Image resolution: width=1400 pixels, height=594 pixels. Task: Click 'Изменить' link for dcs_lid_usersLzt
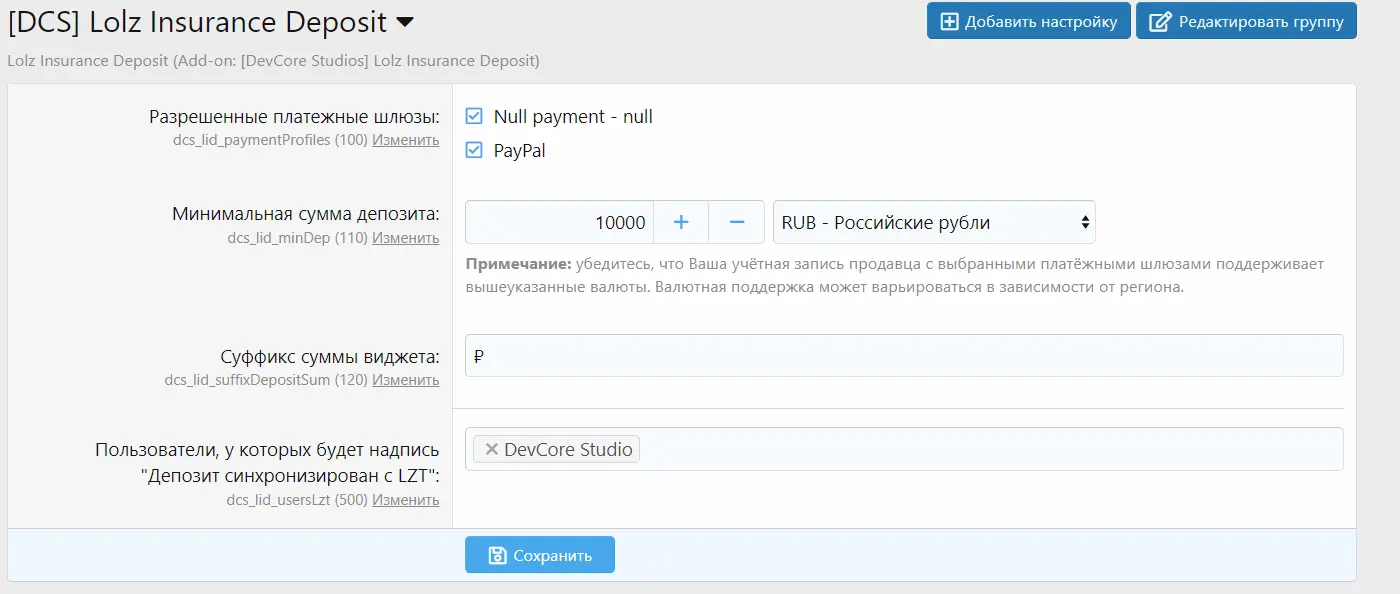(x=406, y=500)
